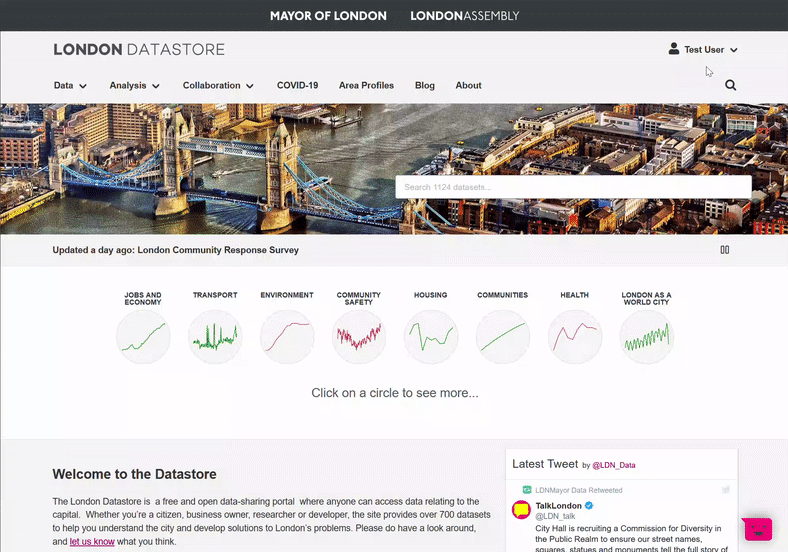Screen dimensions: 788x552
Task: Click the TalkLondon avatar in the tweet
Action: [521, 510]
